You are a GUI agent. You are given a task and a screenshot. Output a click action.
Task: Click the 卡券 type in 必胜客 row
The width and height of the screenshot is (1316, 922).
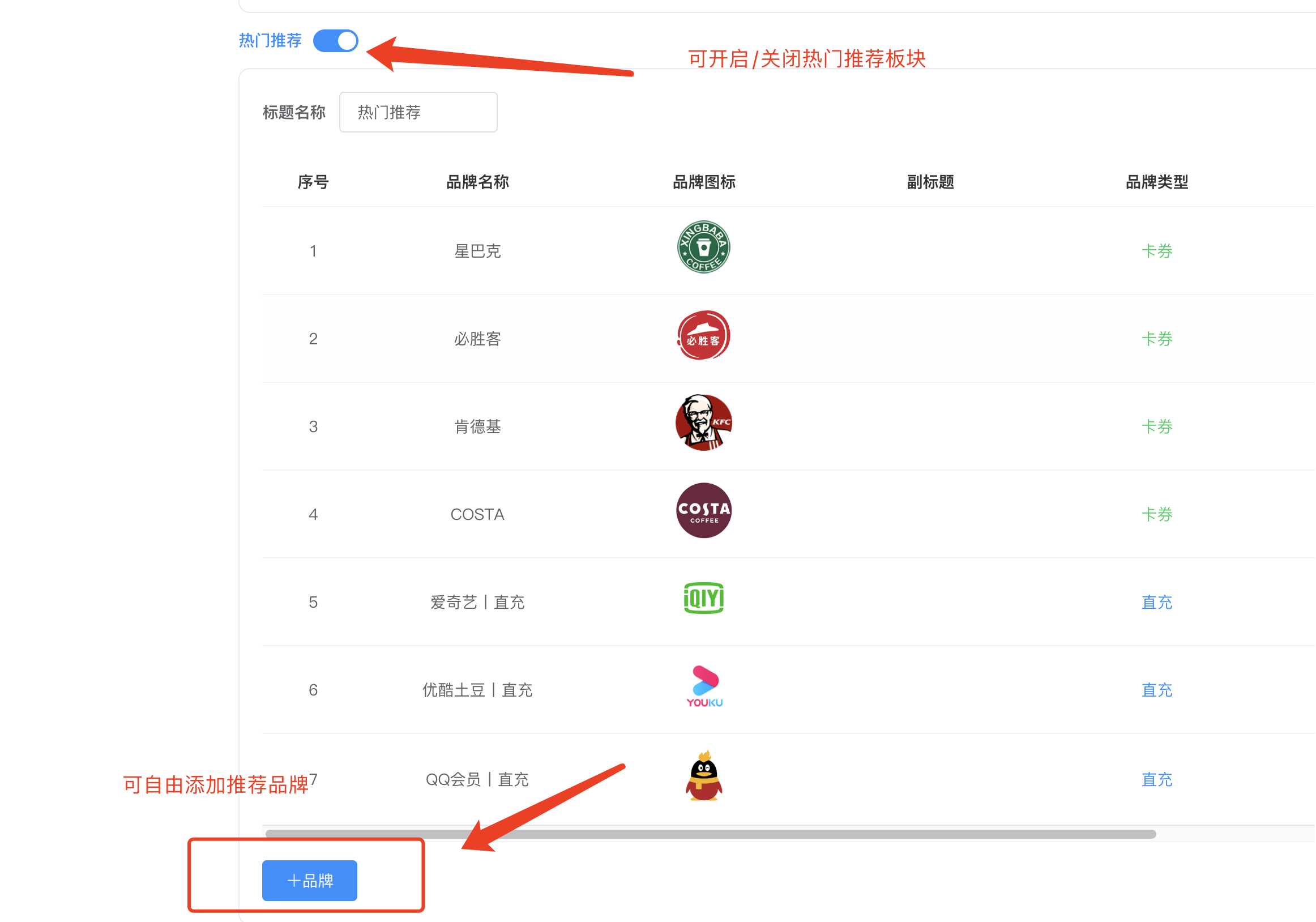(1157, 339)
